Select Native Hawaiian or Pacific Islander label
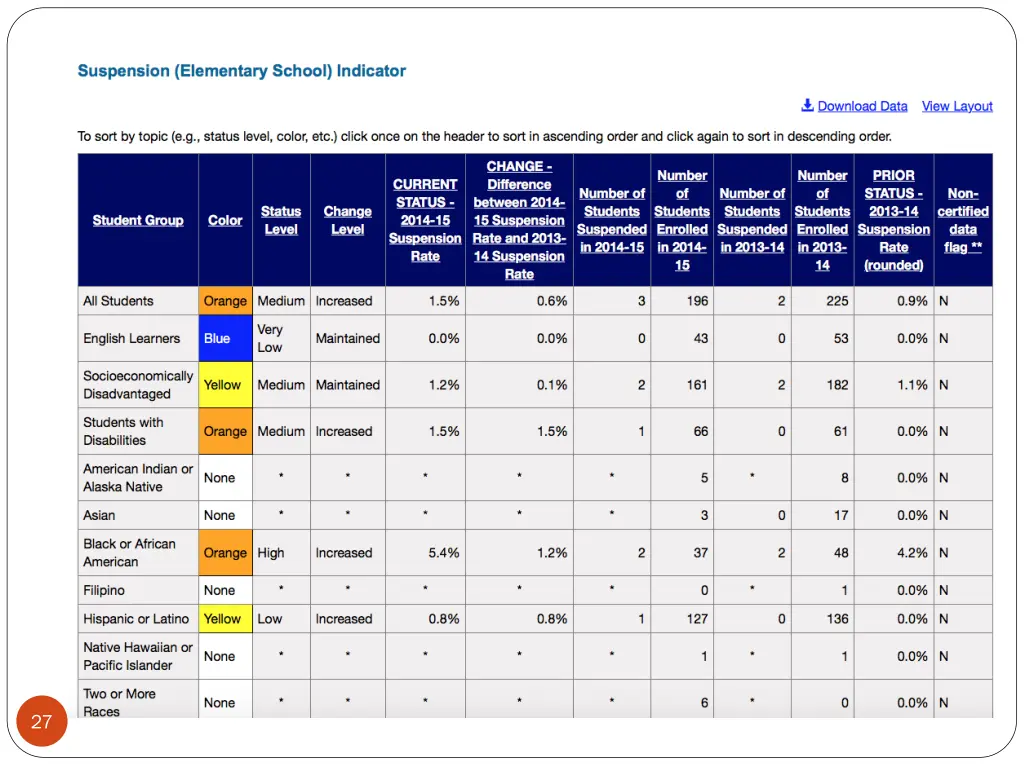The width and height of the screenshot is (1024, 768). pyautogui.click(x=138, y=656)
